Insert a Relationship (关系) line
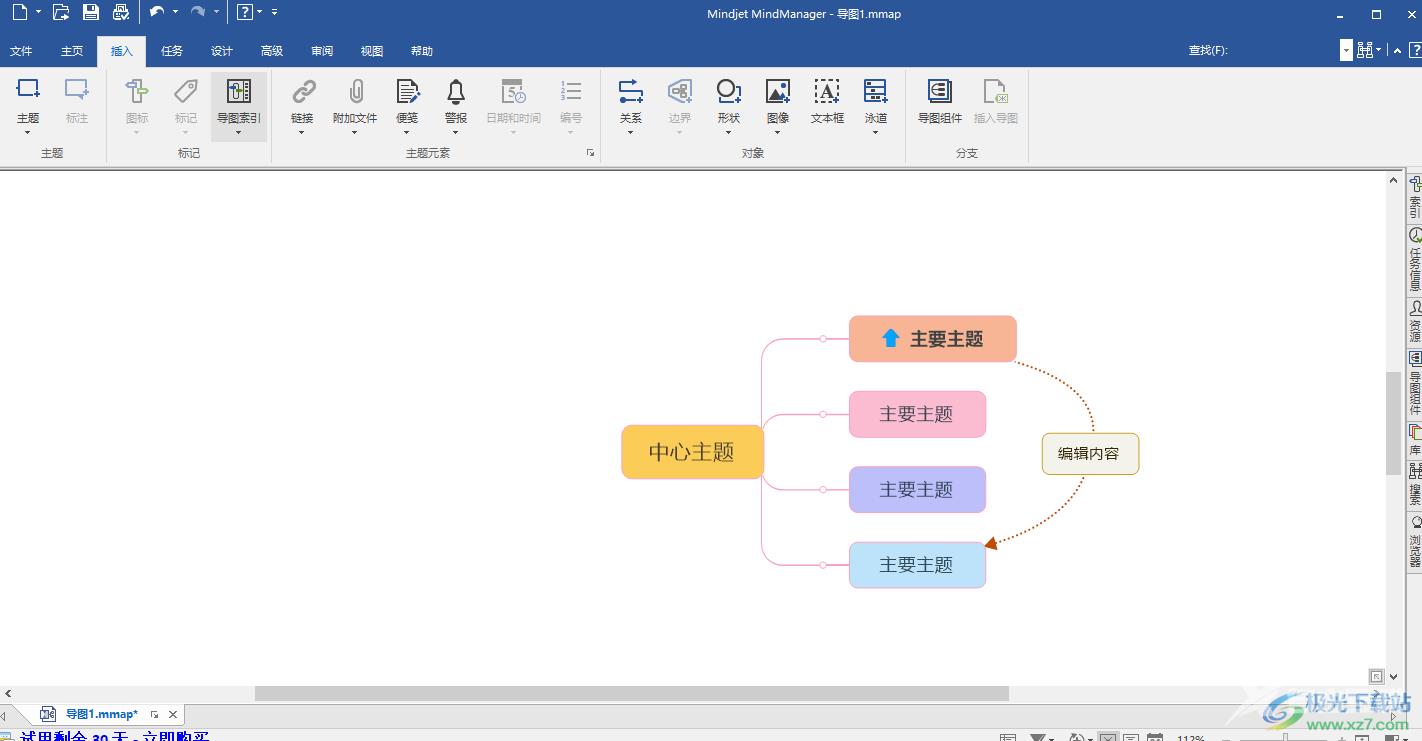Image resolution: width=1422 pixels, height=741 pixels. tap(630, 91)
